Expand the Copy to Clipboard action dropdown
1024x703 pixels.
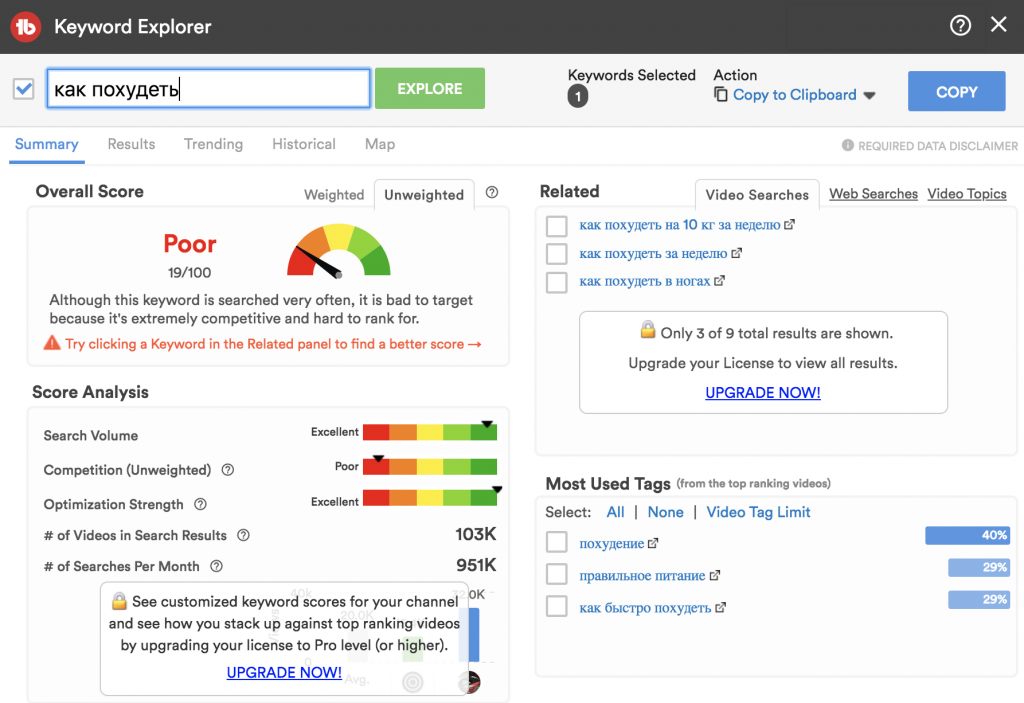click(x=869, y=95)
